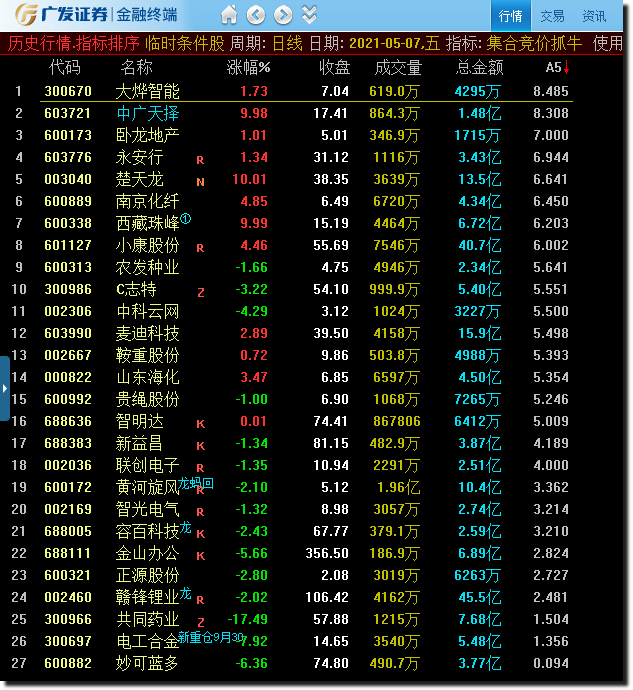This screenshot has height=690, width=633.
Task: Sort by the 代码 column header
Action: pyautogui.click(x=65, y=67)
